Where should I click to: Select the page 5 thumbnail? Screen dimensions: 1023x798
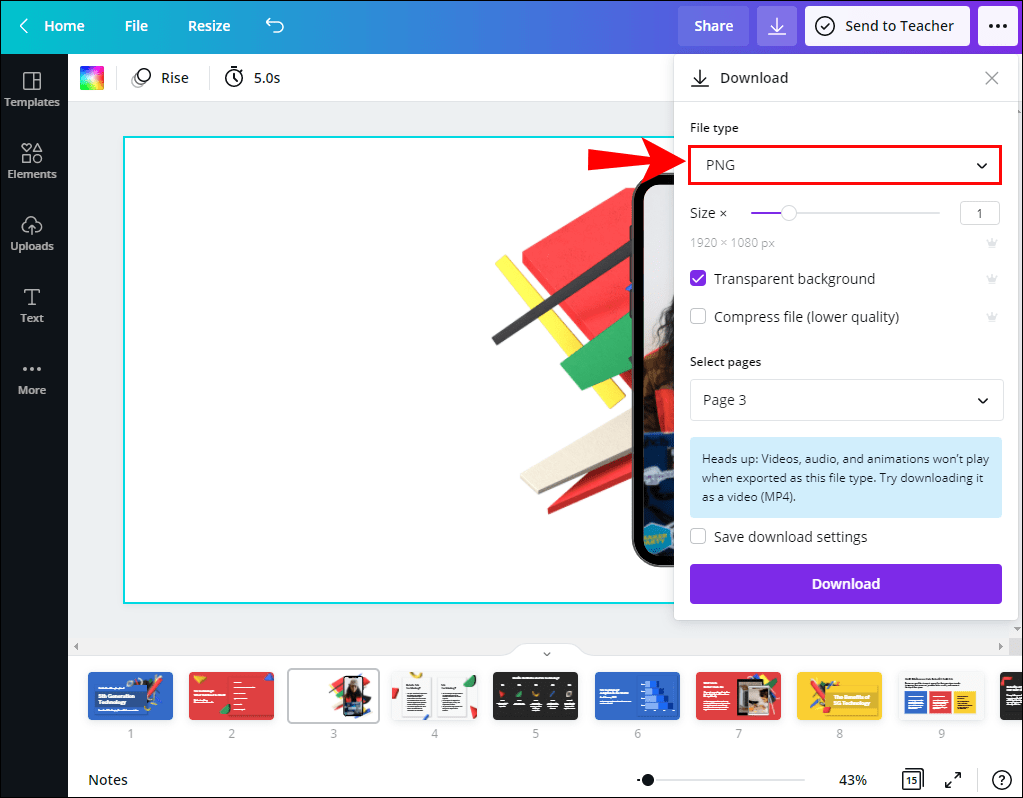click(535, 695)
